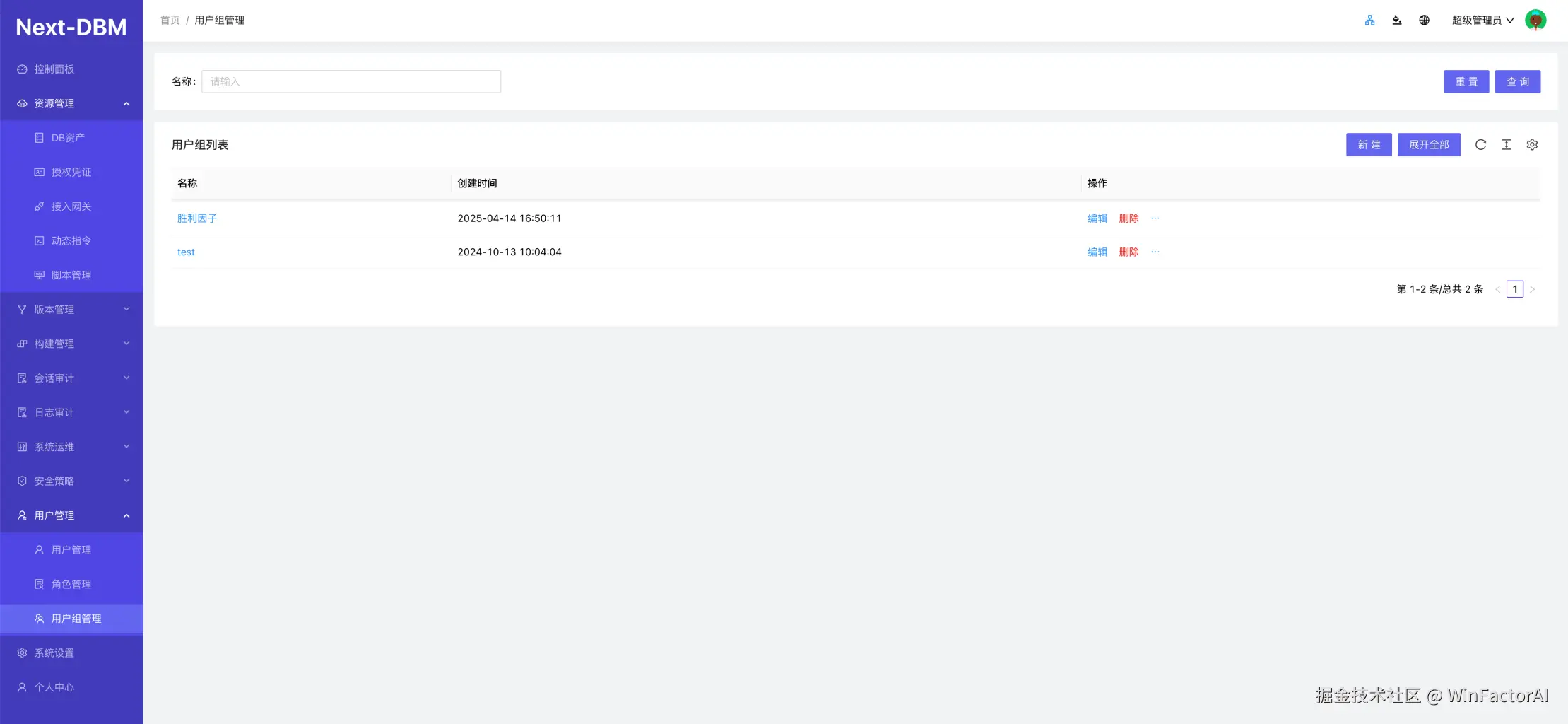Click the 用户组管理 group icon
This screenshot has width=1568, height=724.
[40, 619]
